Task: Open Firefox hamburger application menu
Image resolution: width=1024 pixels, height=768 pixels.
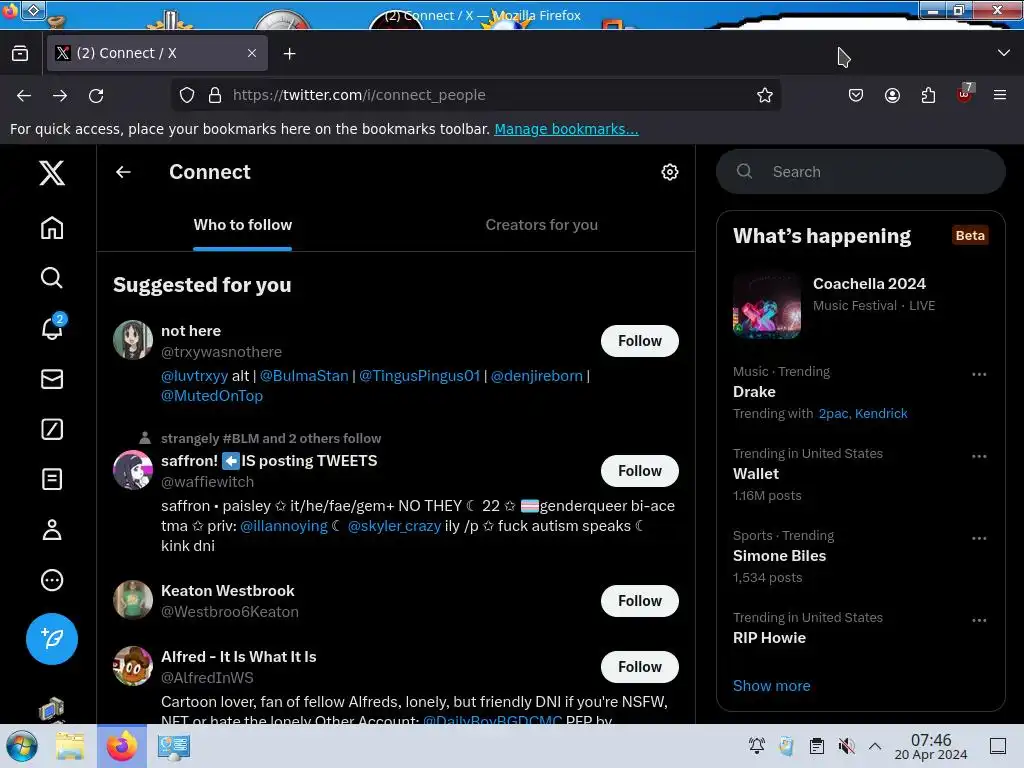Action: pyautogui.click(x=1000, y=95)
